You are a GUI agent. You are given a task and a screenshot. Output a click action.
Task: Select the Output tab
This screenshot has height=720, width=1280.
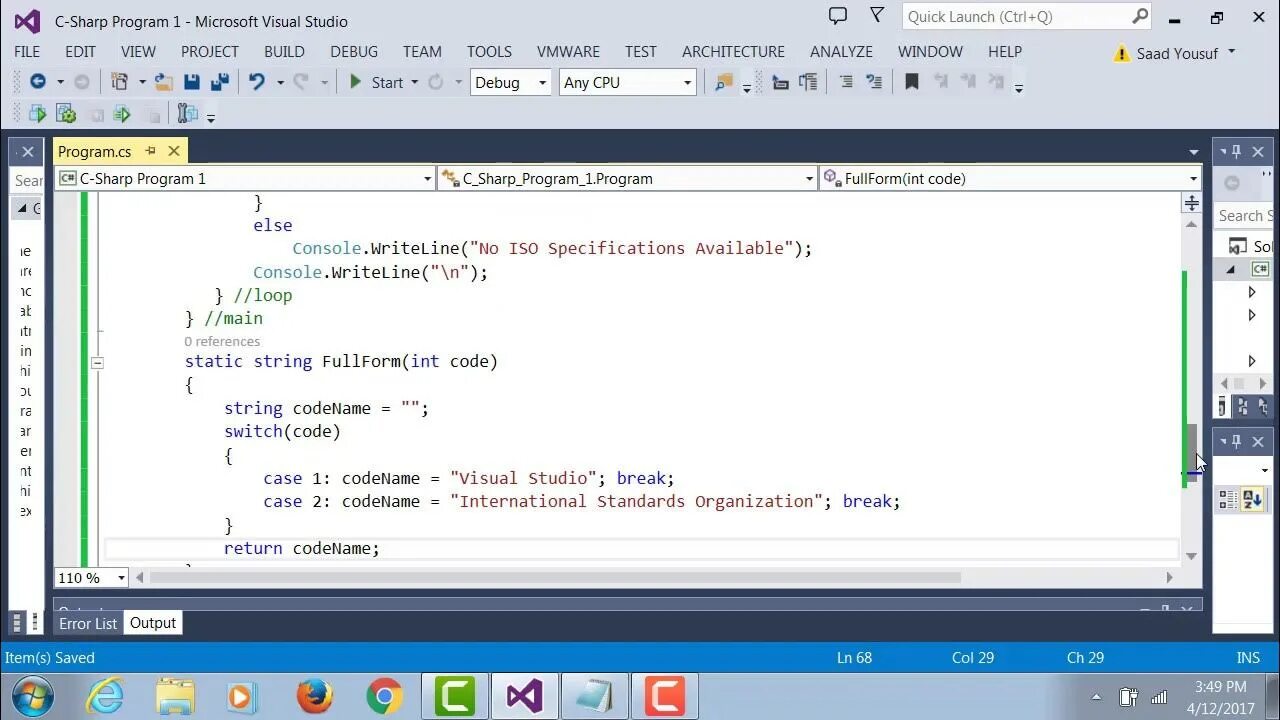[x=153, y=623]
